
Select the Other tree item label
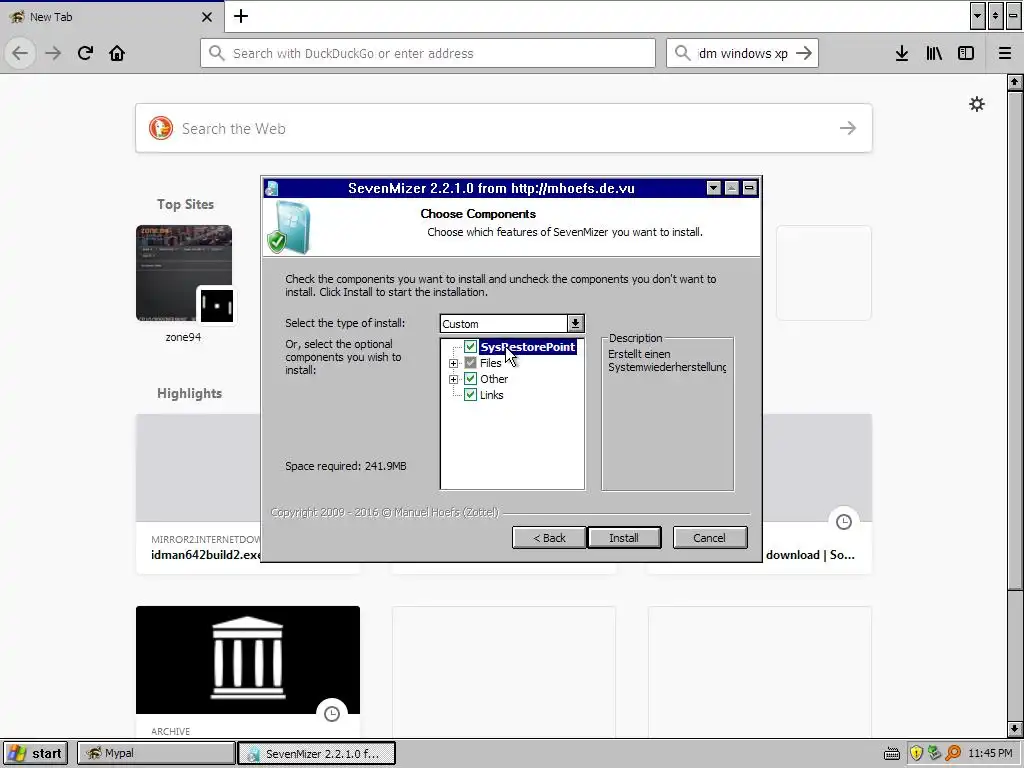[494, 379]
